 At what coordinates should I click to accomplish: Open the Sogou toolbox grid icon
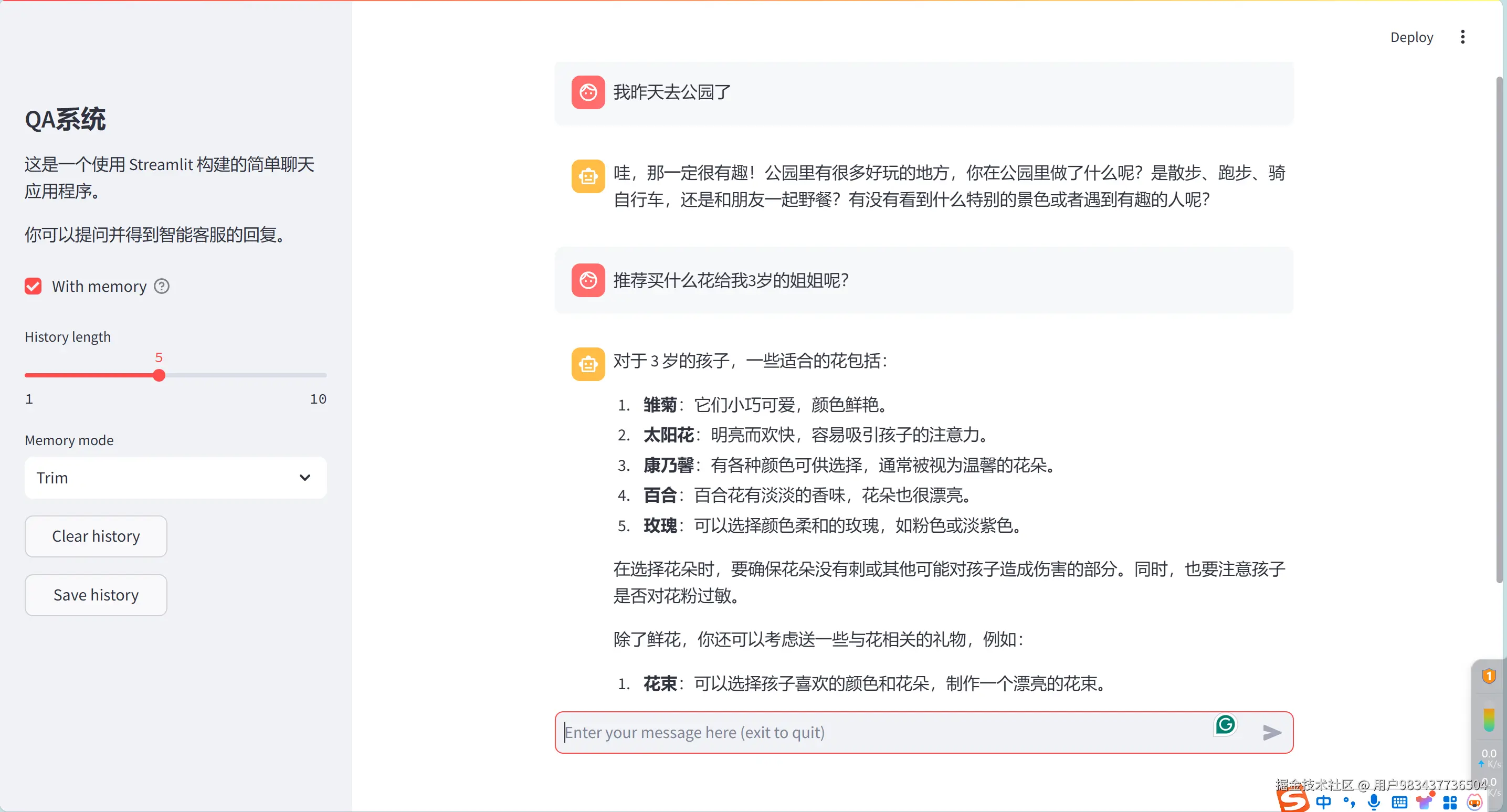1450,802
